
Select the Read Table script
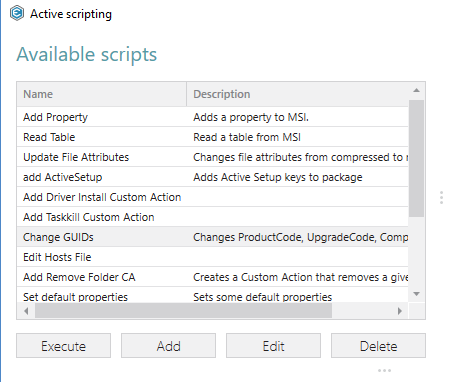(213, 137)
